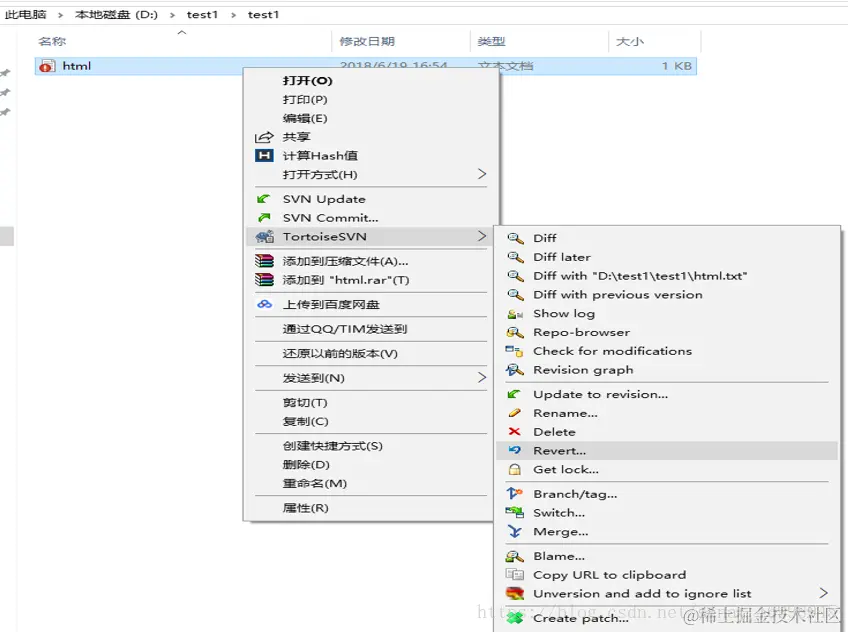Click the WinRAR icon beside 添加到压缩文件(A)
The width and height of the screenshot is (848, 632).
[x=264, y=261]
